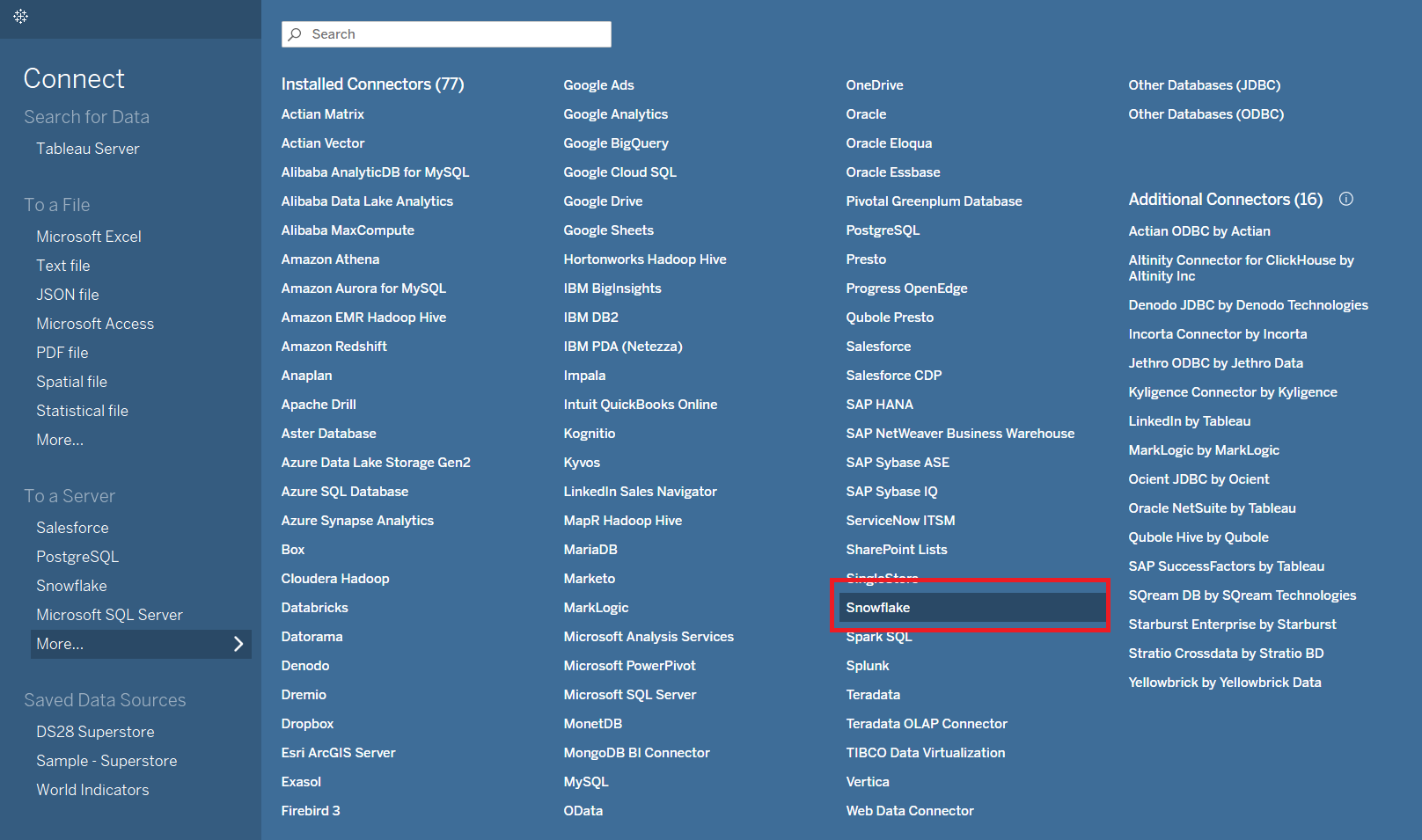Choose Yellowbrick by Yellowbrick Data

tap(1225, 683)
